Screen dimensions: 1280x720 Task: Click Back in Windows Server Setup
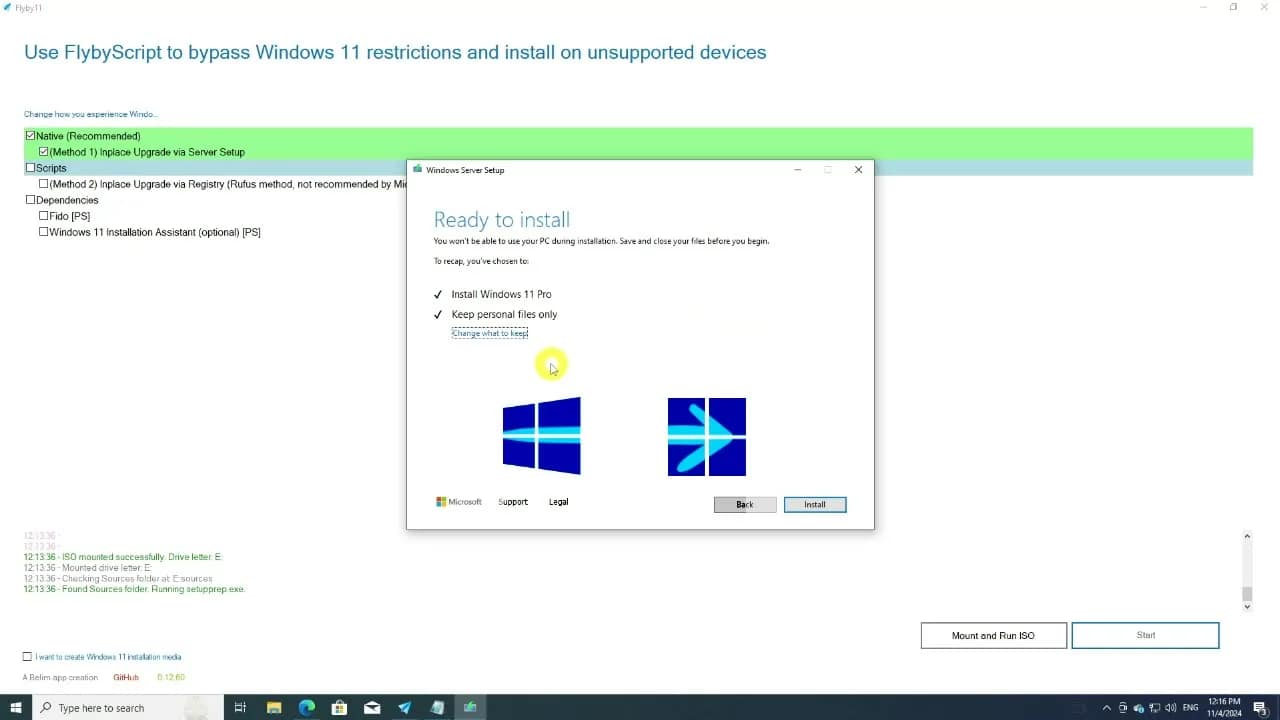point(744,504)
